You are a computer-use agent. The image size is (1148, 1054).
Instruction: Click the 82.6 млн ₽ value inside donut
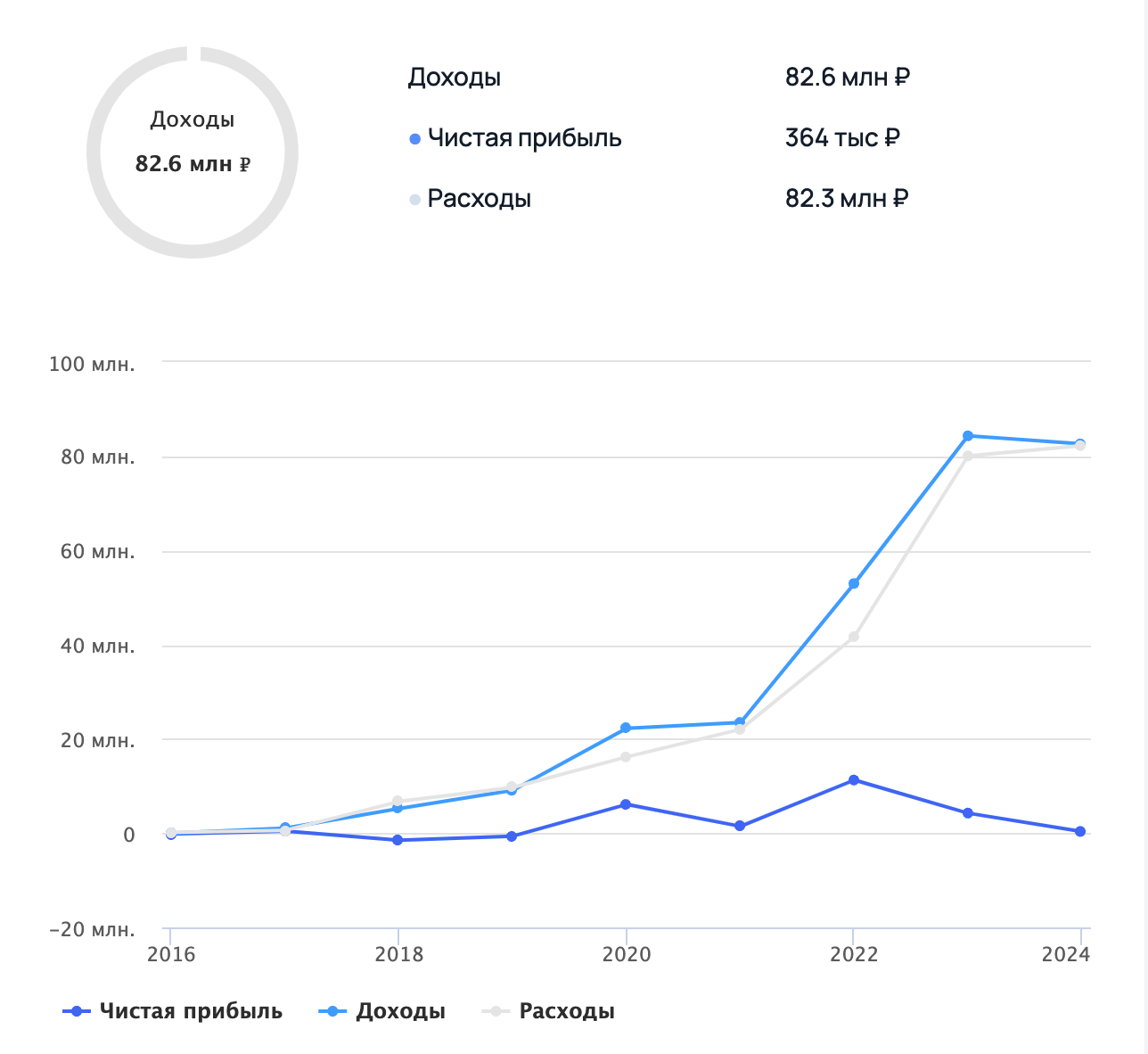193,164
